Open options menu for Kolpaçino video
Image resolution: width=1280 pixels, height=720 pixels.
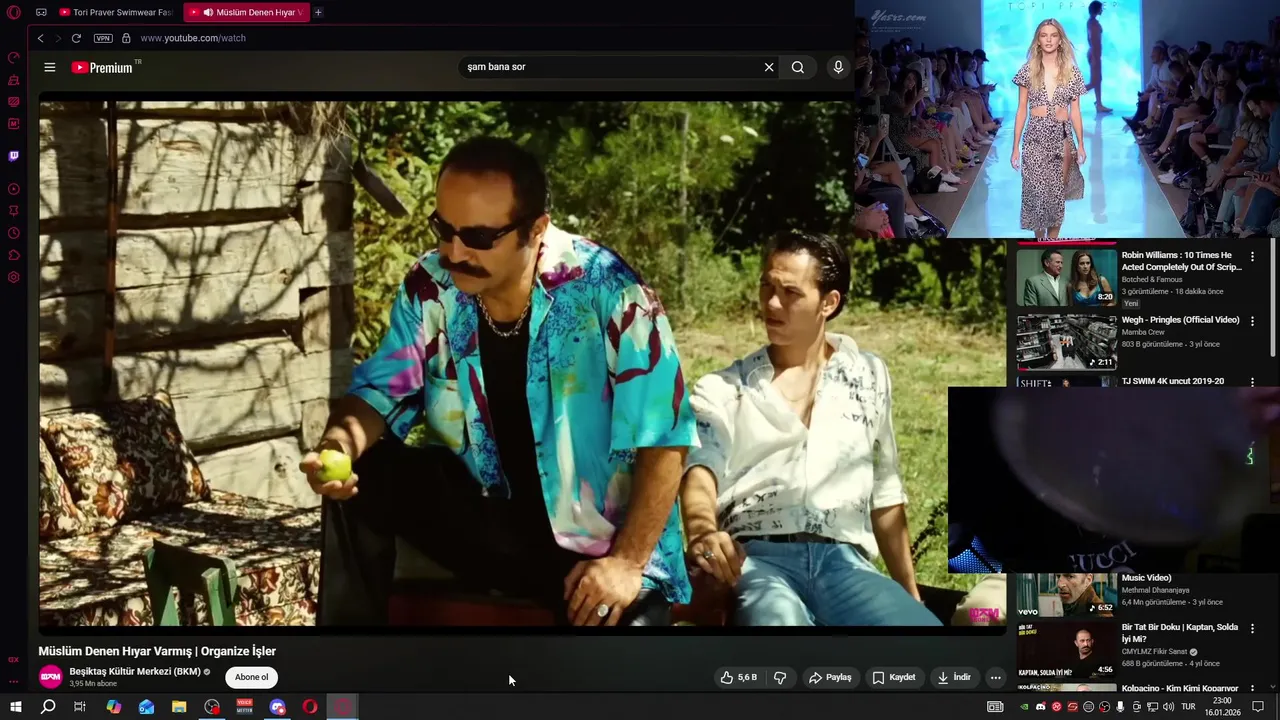(1252, 689)
